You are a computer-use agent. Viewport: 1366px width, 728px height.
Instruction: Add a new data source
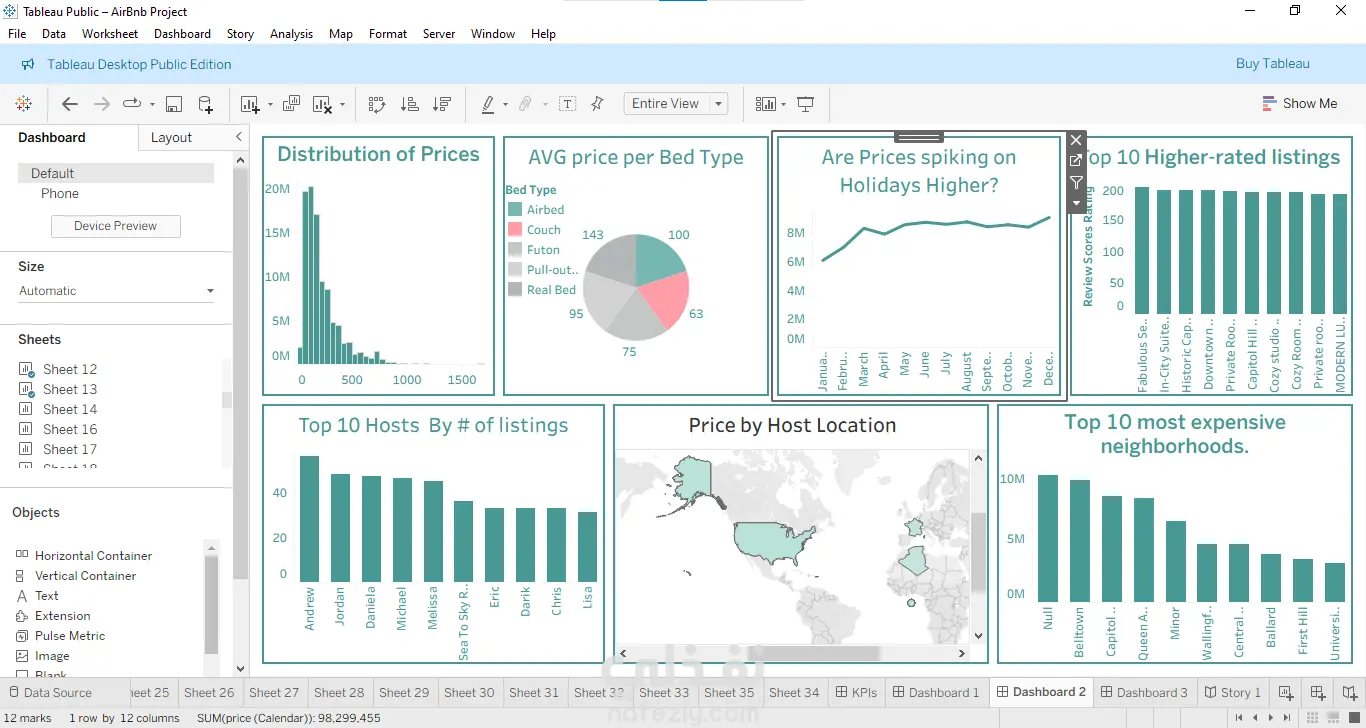[x=205, y=104]
